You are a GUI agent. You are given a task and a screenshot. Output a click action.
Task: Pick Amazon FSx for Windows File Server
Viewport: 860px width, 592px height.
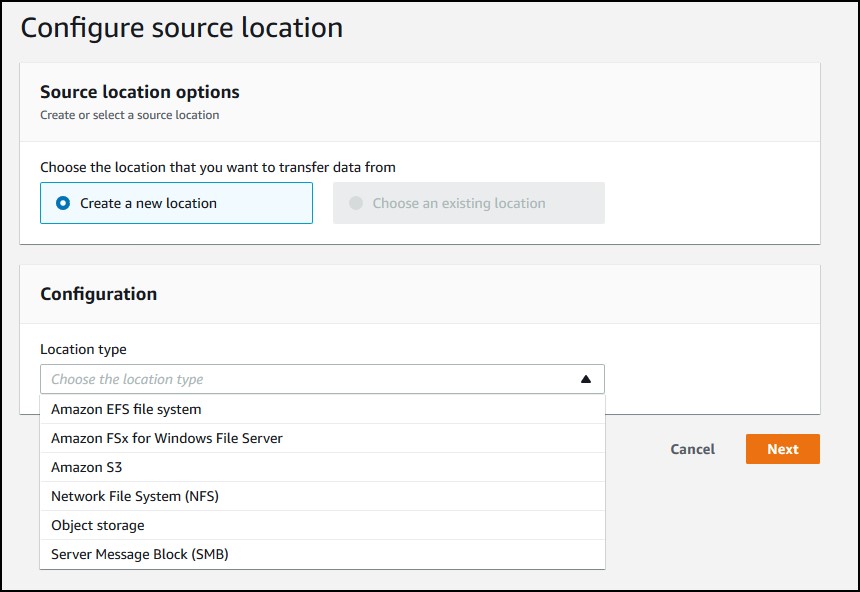point(322,438)
